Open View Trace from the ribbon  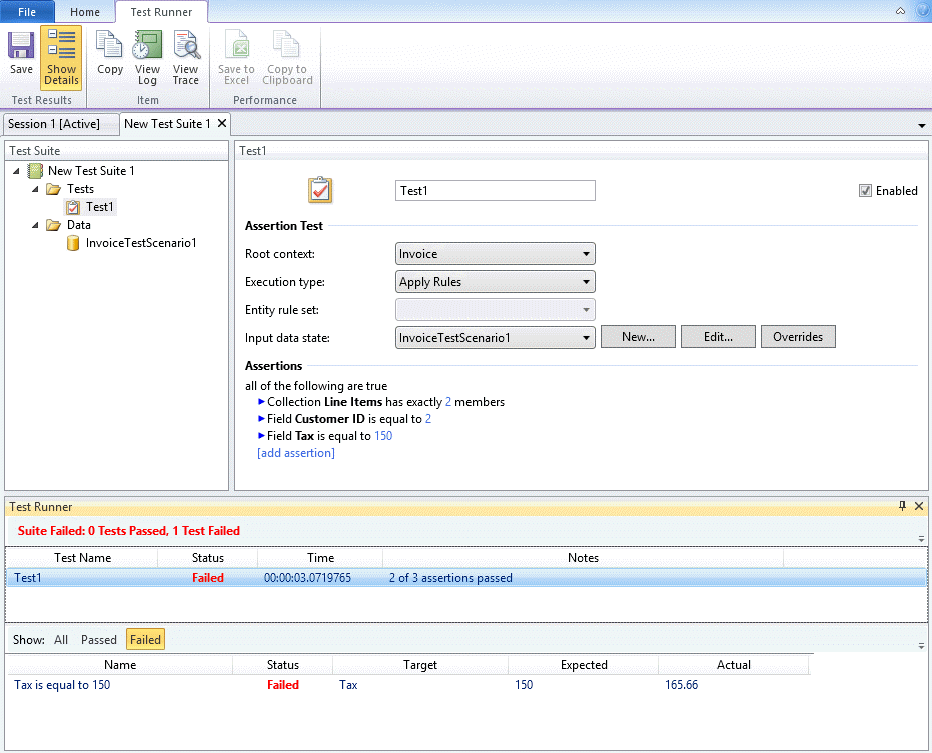point(185,57)
